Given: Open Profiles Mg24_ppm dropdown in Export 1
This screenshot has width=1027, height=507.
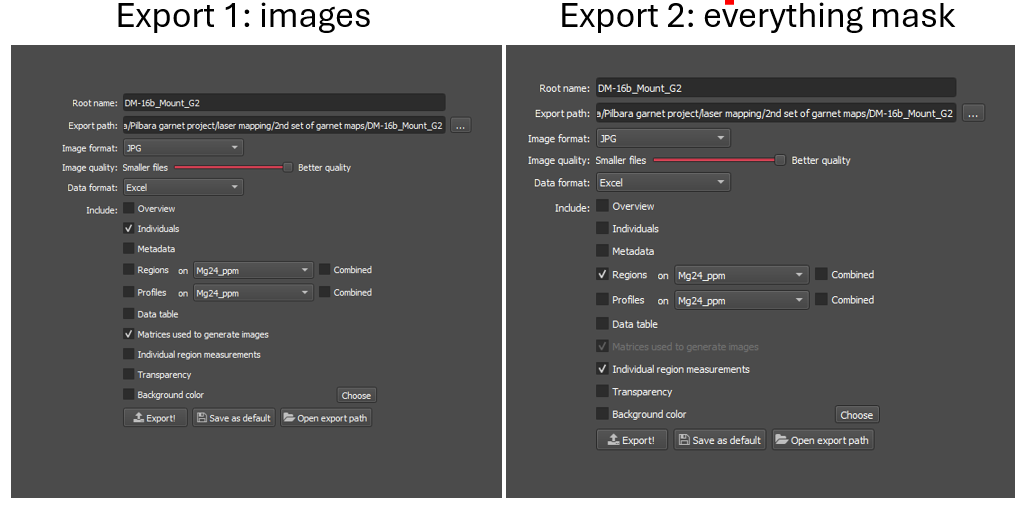Looking at the screenshot, I should click(x=252, y=293).
